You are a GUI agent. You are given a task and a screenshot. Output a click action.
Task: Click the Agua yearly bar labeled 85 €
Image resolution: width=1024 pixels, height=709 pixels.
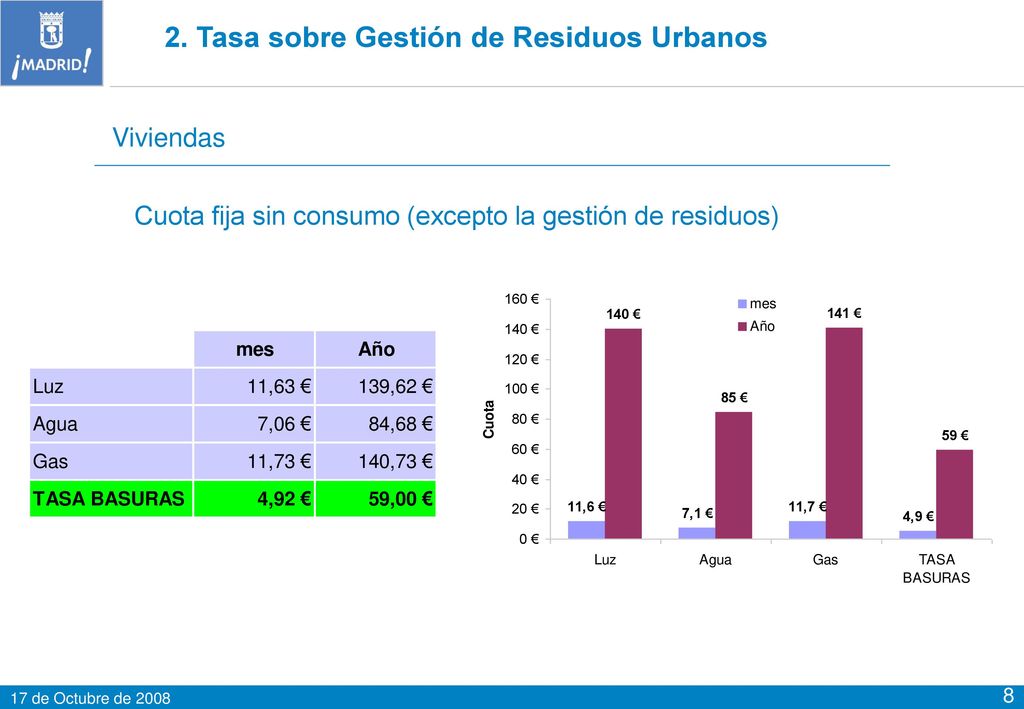[x=733, y=475]
